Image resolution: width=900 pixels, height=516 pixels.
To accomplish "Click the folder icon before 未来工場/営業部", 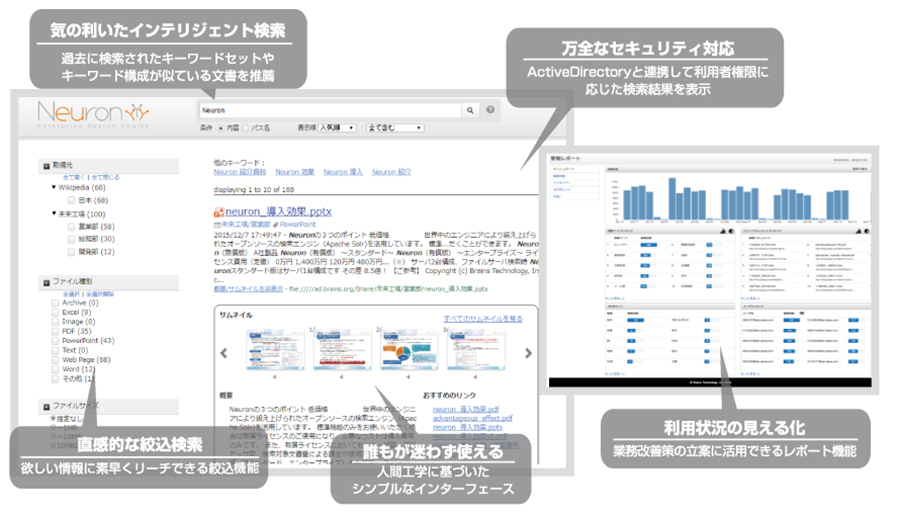I will (217, 224).
